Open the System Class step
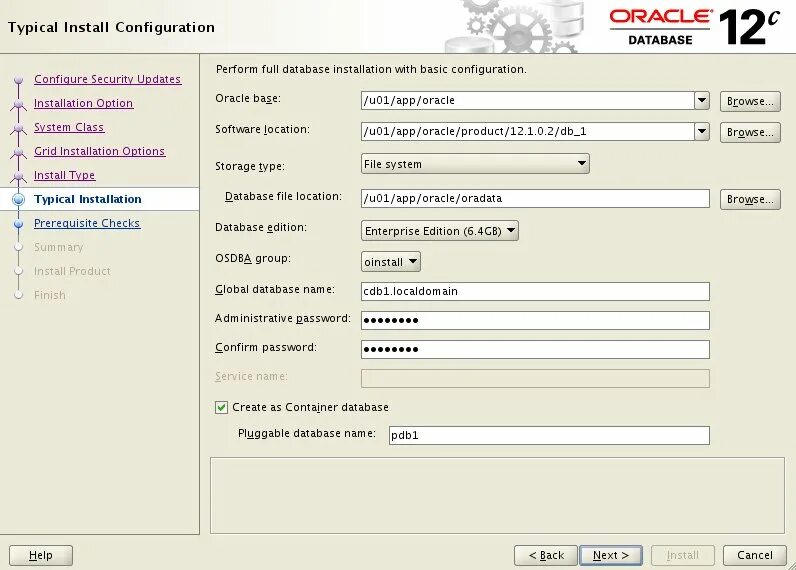Screen dimensions: 796x570 (69, 127)
